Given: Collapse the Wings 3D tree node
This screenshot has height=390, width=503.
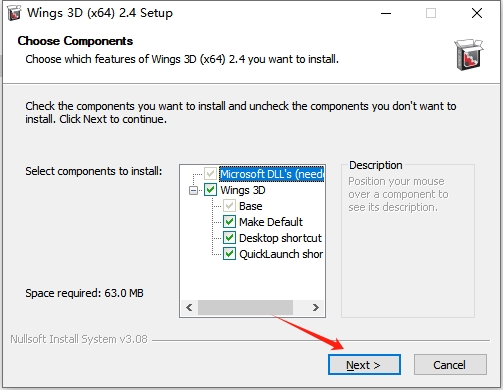Looking at the screenshot, I should (193, 190).
